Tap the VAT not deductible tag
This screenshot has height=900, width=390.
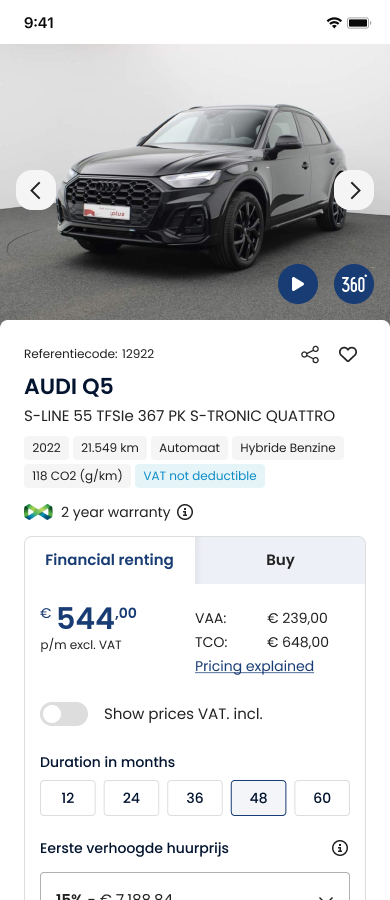point(200,476)
